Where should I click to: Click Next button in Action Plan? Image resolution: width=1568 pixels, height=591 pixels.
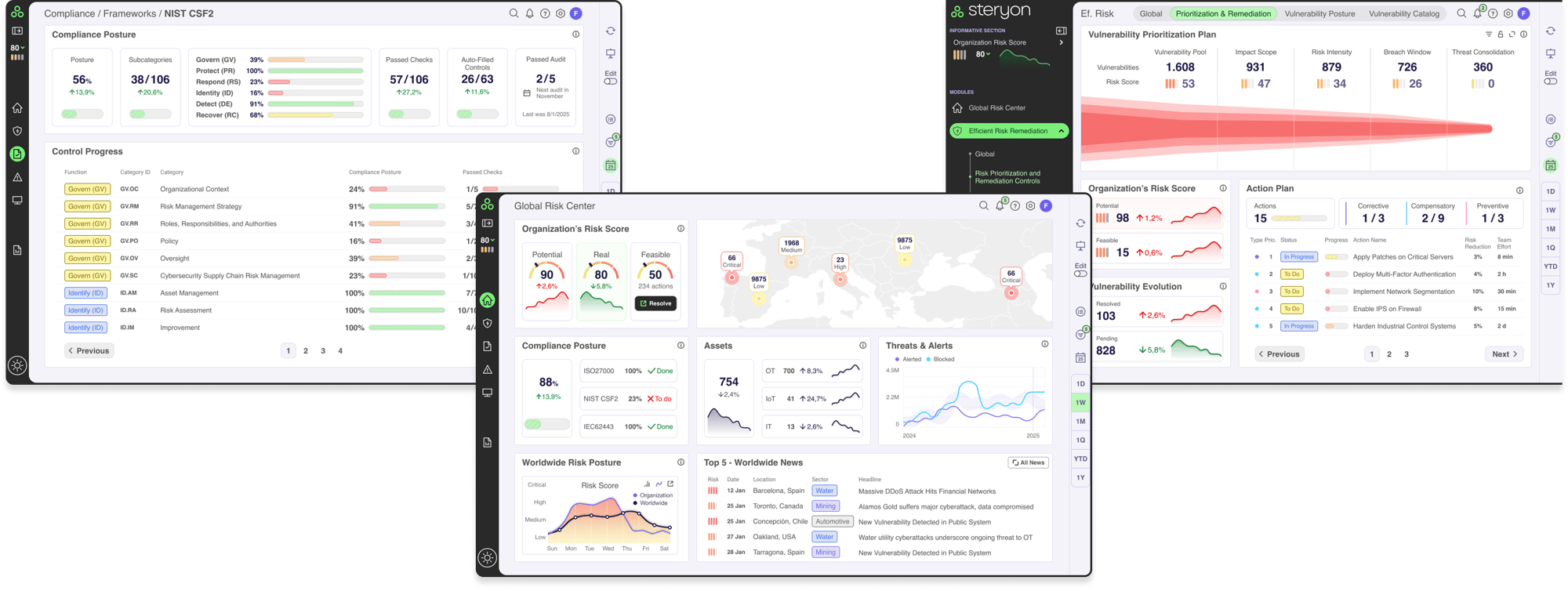(1504, 354)
